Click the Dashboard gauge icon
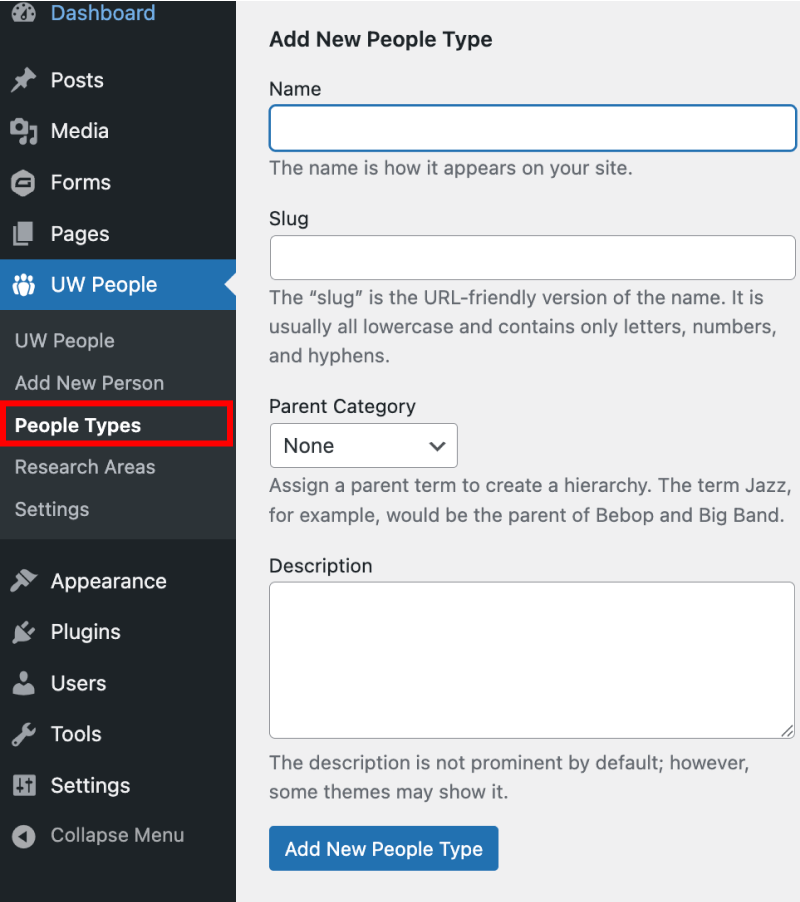The width and height of the screenshot is (800, 902). [23, 13]
